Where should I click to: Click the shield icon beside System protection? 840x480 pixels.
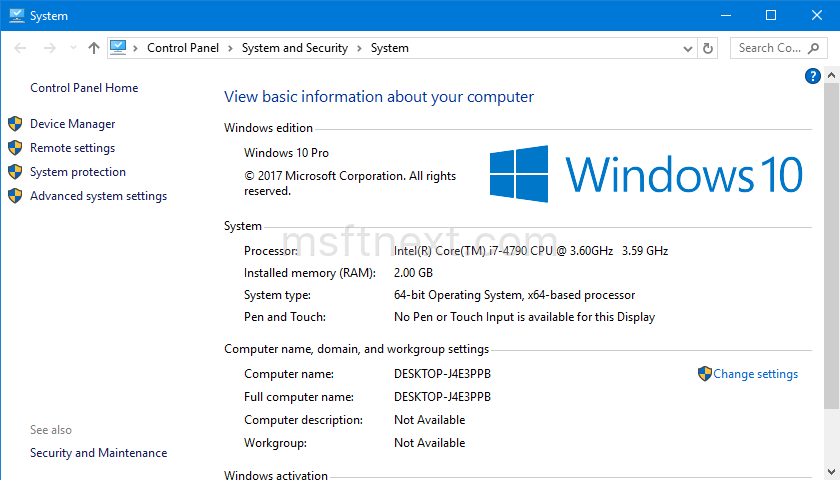point(15,172)
